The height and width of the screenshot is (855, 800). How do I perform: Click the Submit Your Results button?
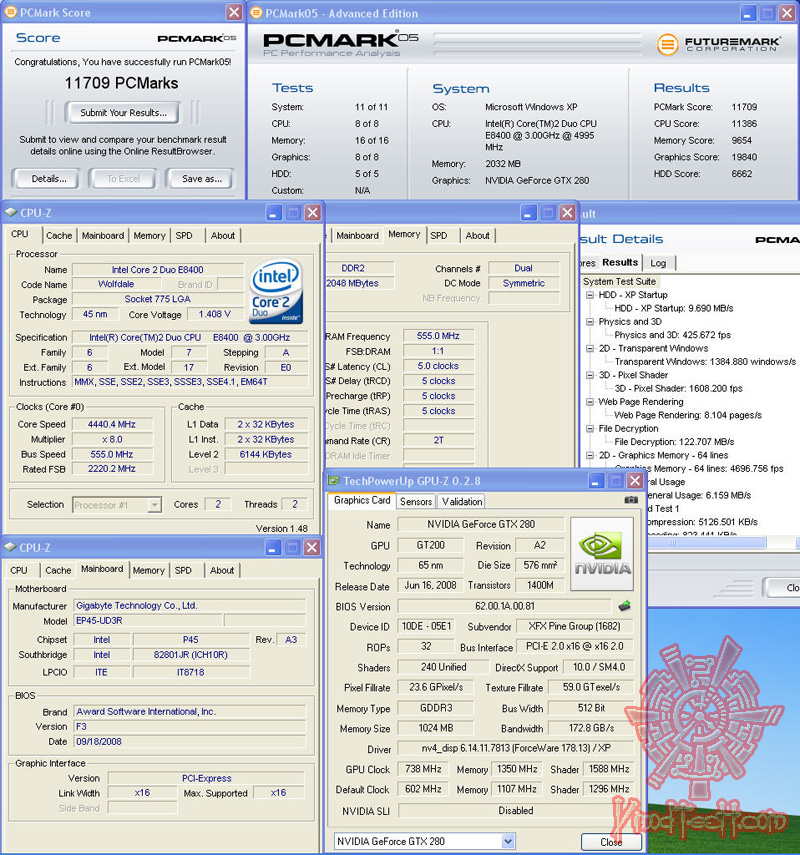click(x=122, y=112)
